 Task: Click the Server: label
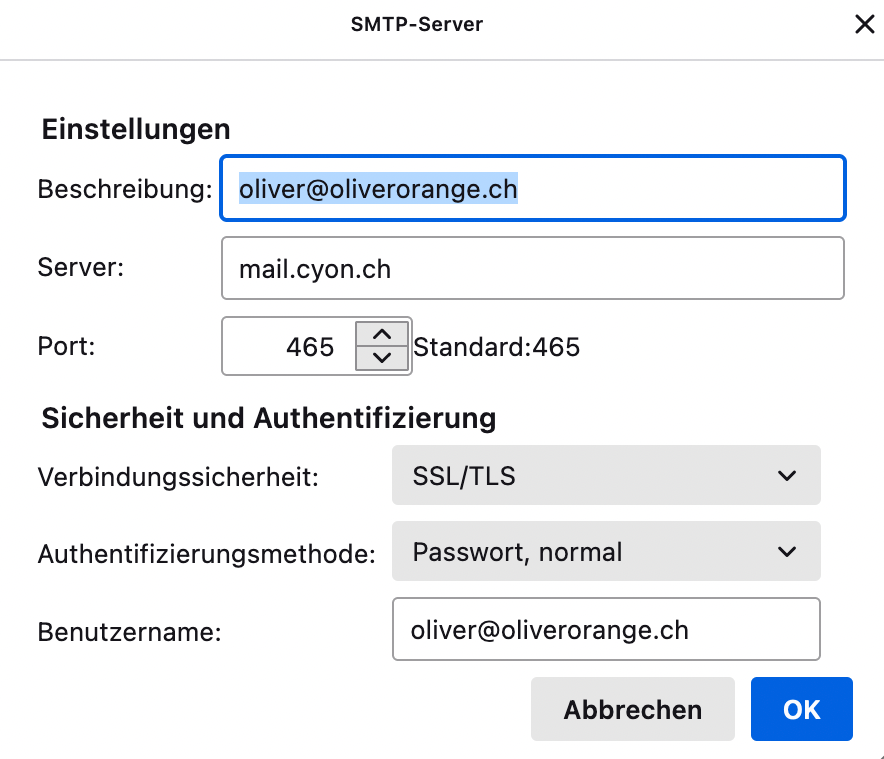[81, 267]
